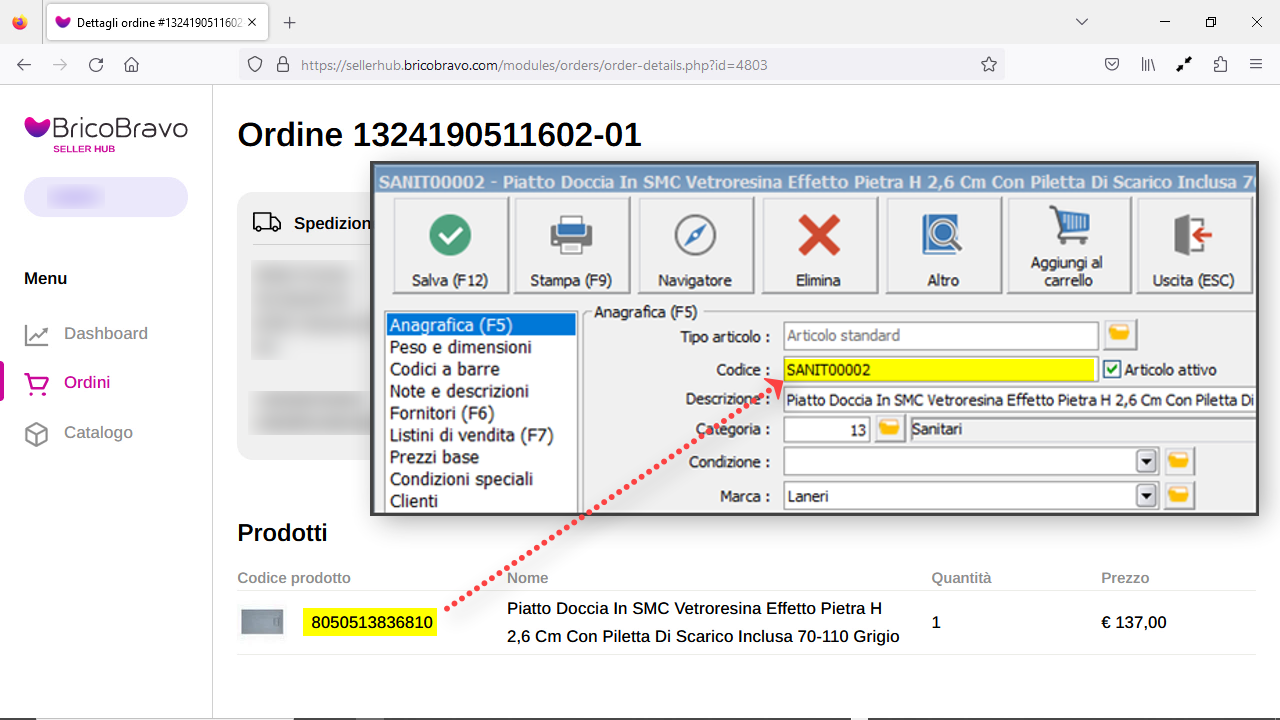Bookmark this page with star icon

[989, 65]
